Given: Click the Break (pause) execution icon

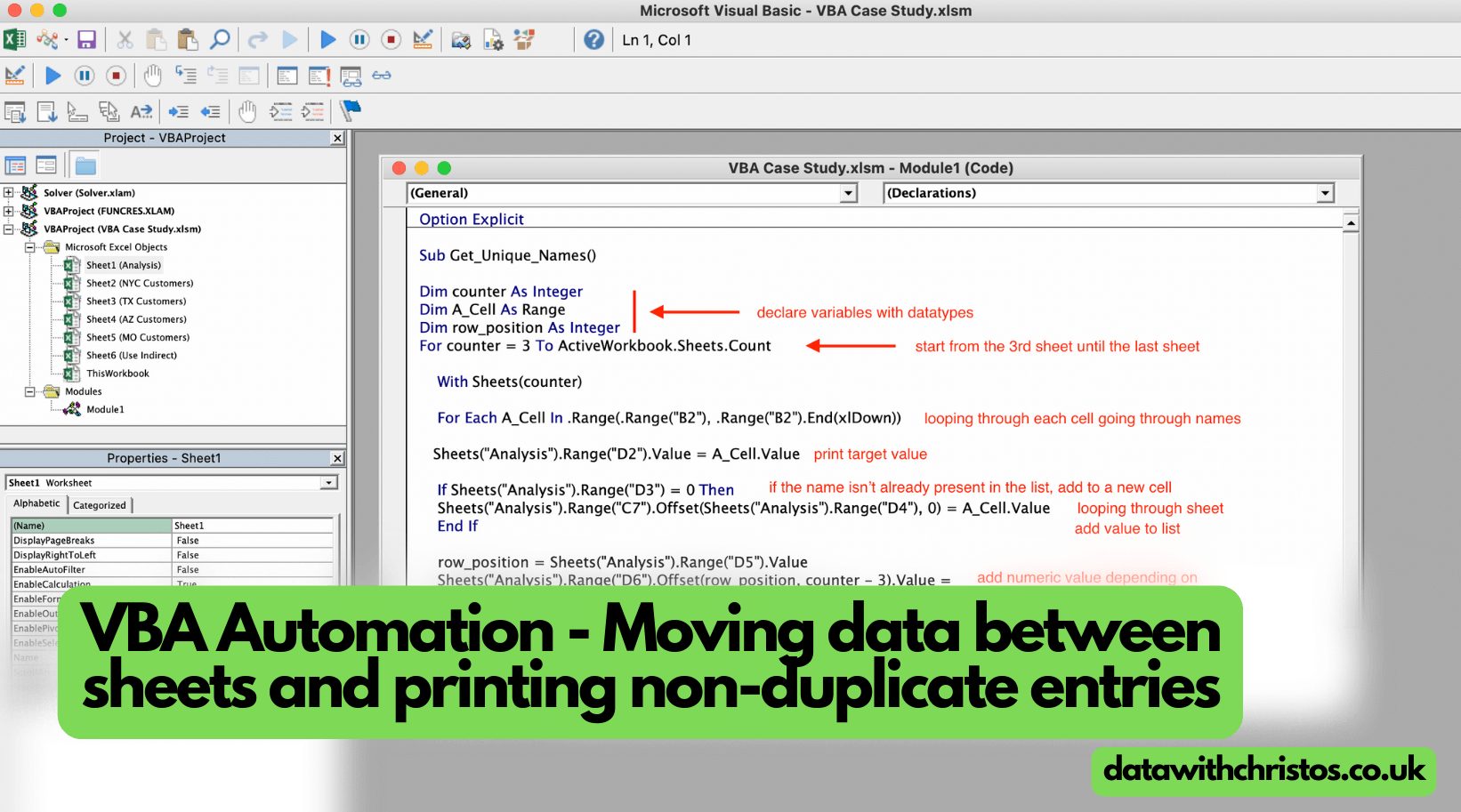Looking at the screenshot, I should coord(360,39).
